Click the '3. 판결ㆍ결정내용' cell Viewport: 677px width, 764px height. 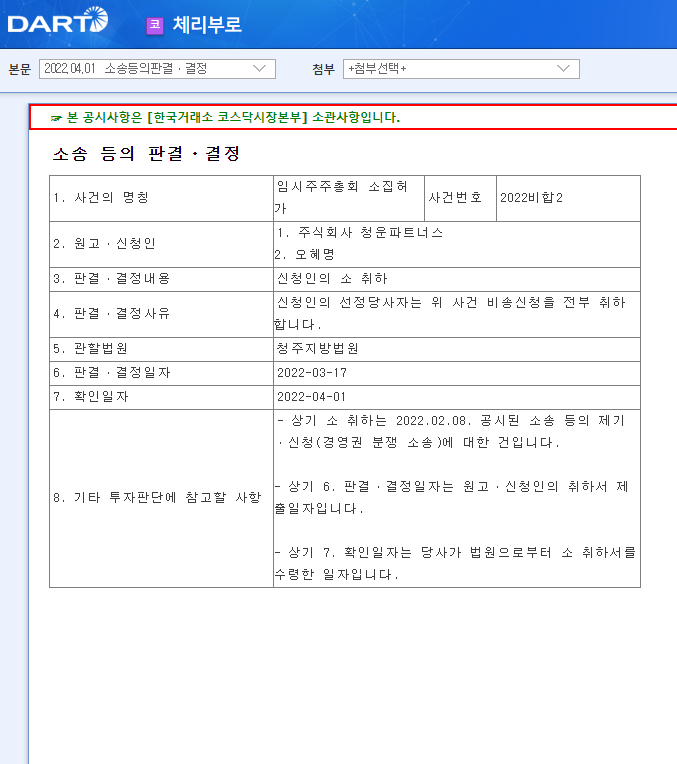[161, 279]
